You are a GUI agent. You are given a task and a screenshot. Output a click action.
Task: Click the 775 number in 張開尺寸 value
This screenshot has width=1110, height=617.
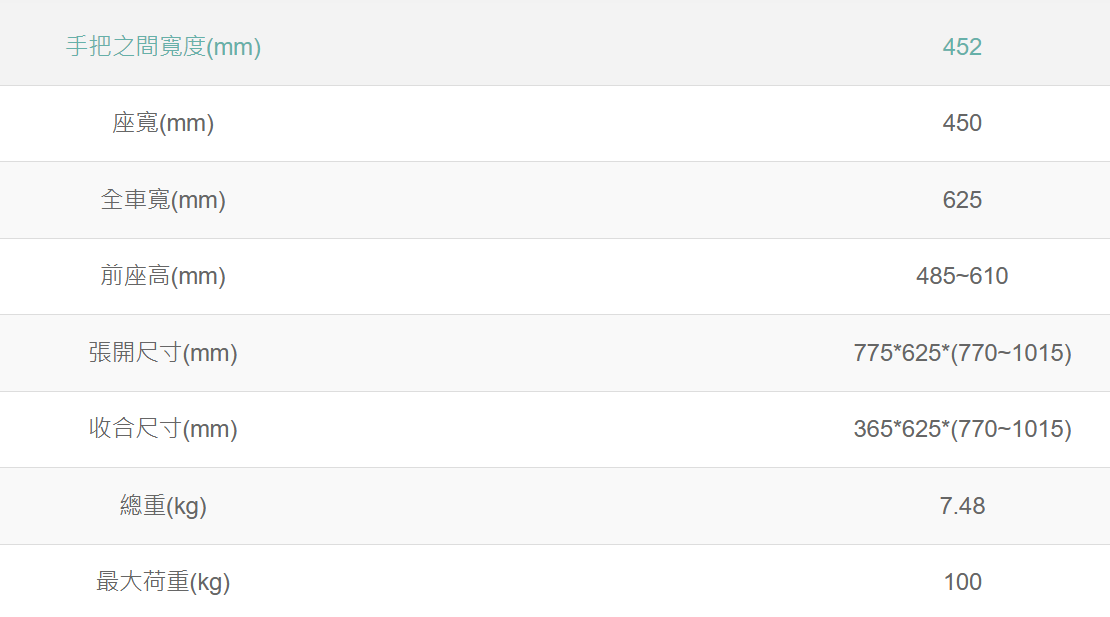872,353
